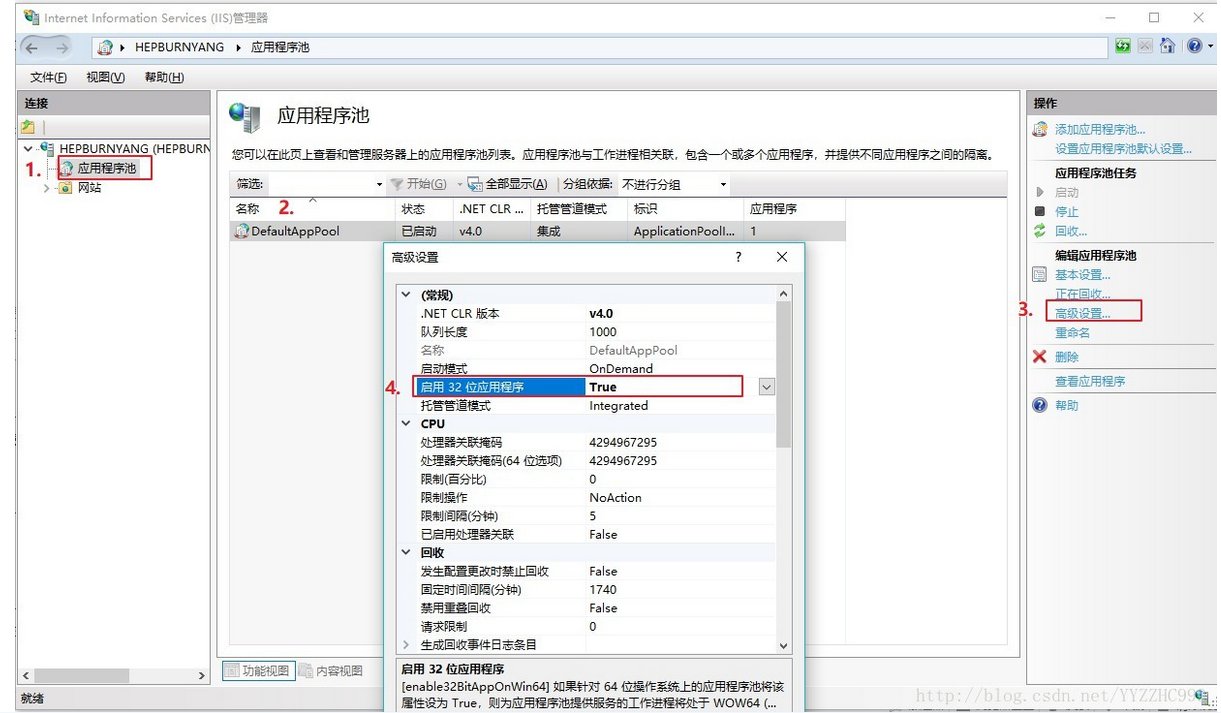Click in the 筛选 filter input field
The width and height of the screenshot is (1221, 713).
coord(320,184)
